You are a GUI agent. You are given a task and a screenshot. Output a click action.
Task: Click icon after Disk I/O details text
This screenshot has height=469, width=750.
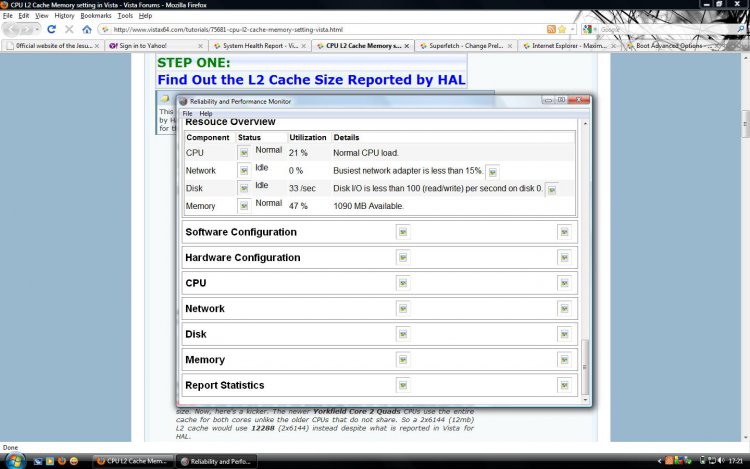pos(551,190)
